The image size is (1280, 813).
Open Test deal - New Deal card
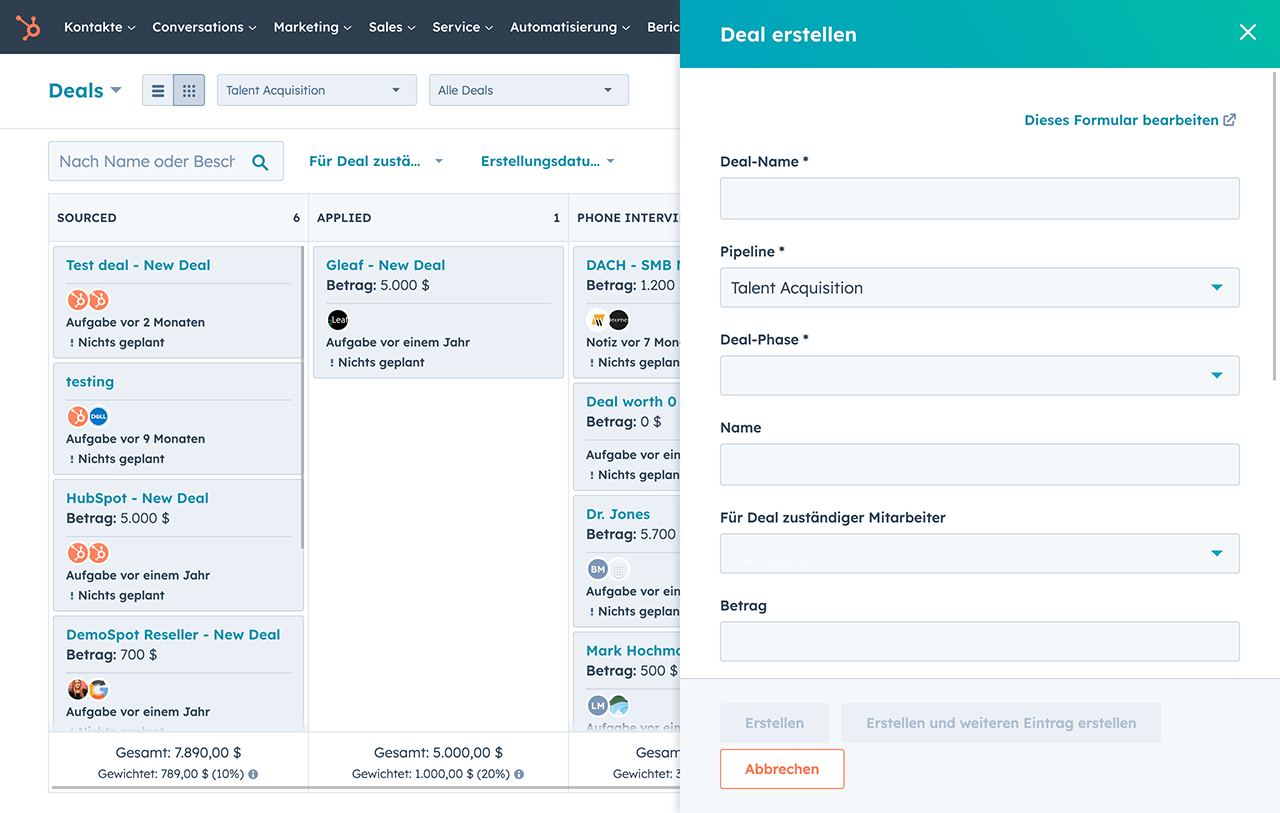coord(138,265)
